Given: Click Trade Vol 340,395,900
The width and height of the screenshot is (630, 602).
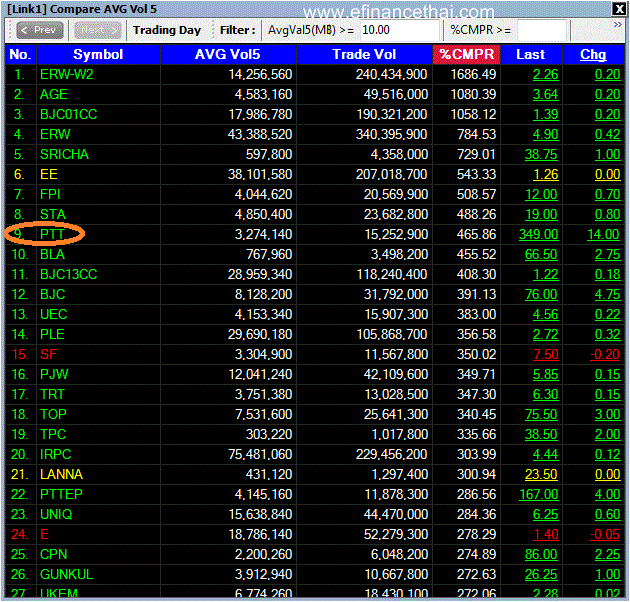Looking at the screenshot, I should point(391,134).
